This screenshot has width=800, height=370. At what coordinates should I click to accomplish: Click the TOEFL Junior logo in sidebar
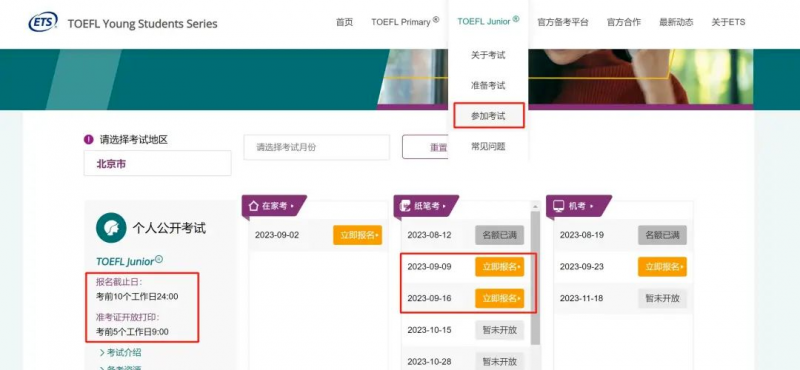click(130, 261)
